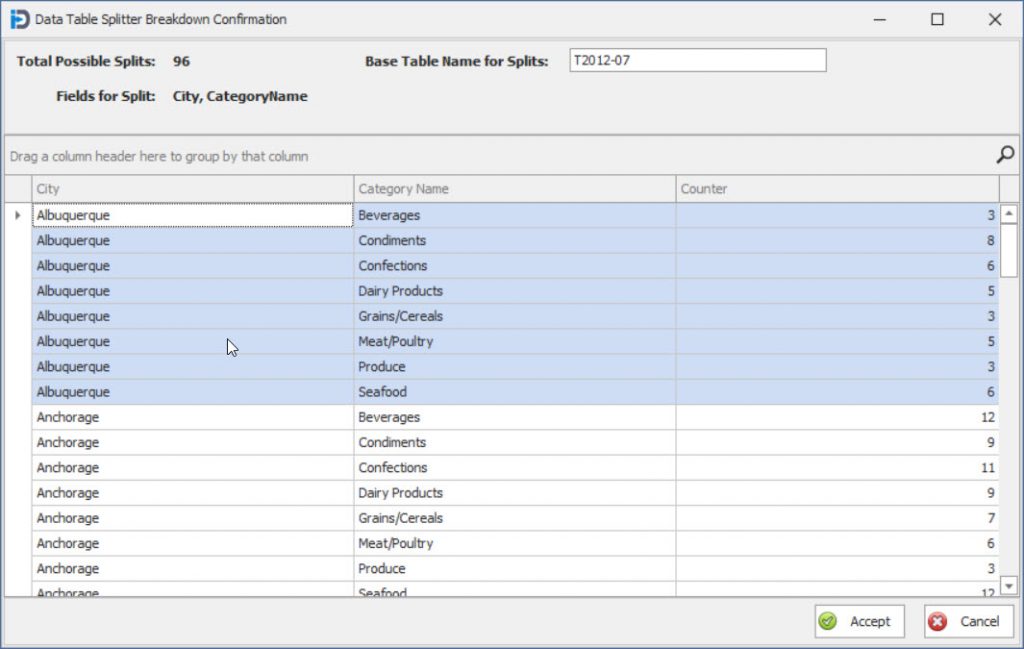Click the row indicator arrow for first row

point(17,215)
